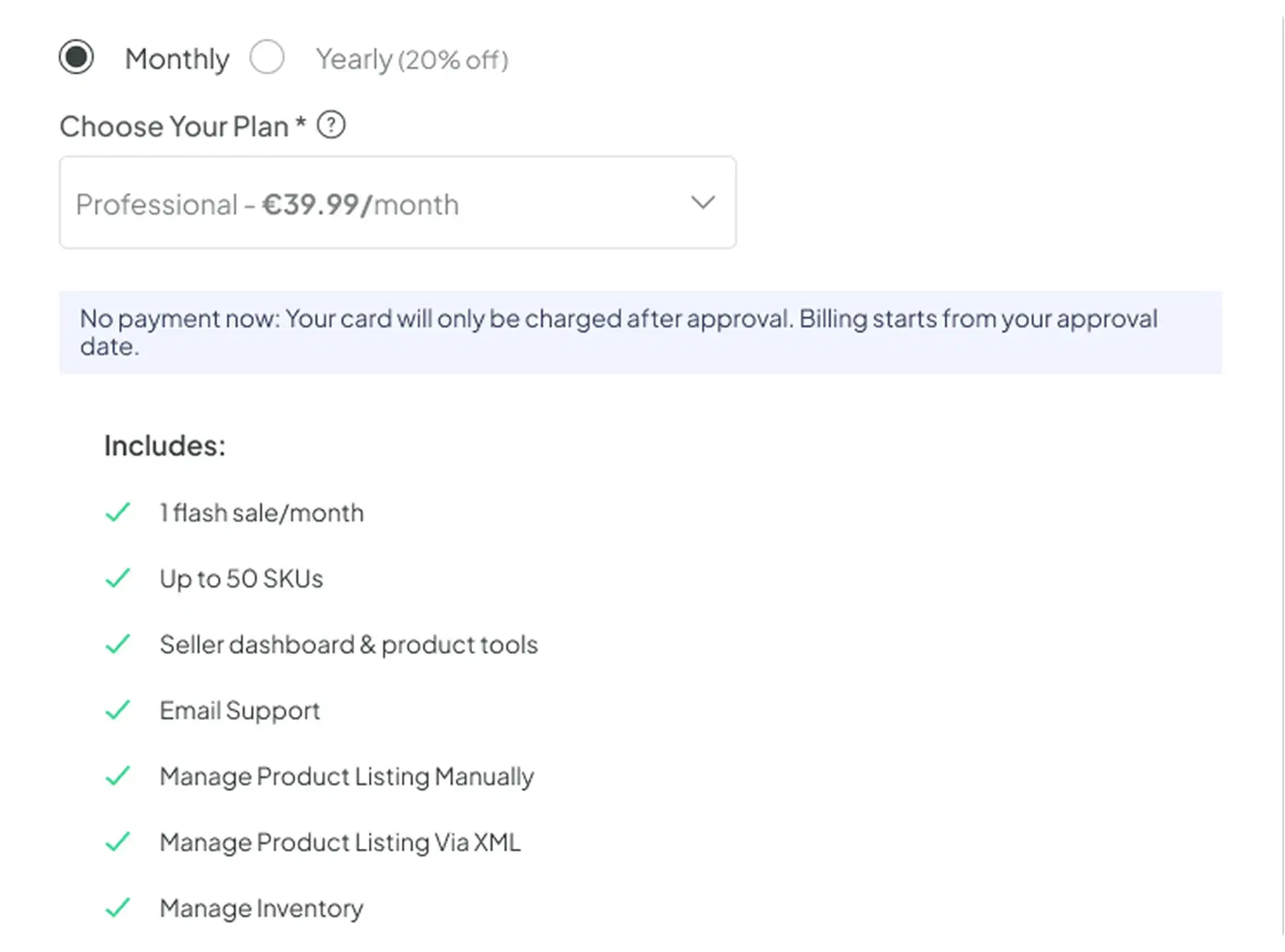Click the checkmark next to Manage Product Listing Via XML
Image resolution: width=1285 pixels, height=952 pixels.
click(x=119, y=842)
